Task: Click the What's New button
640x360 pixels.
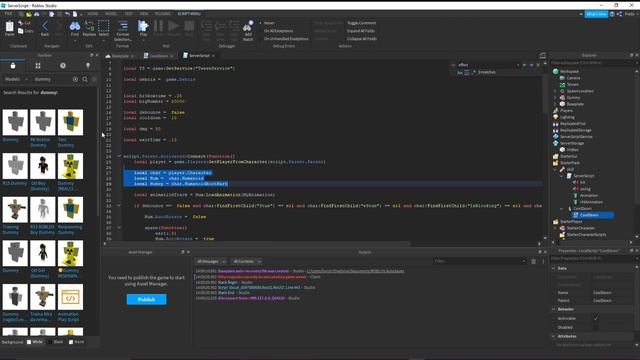Action: coord(596,14)
